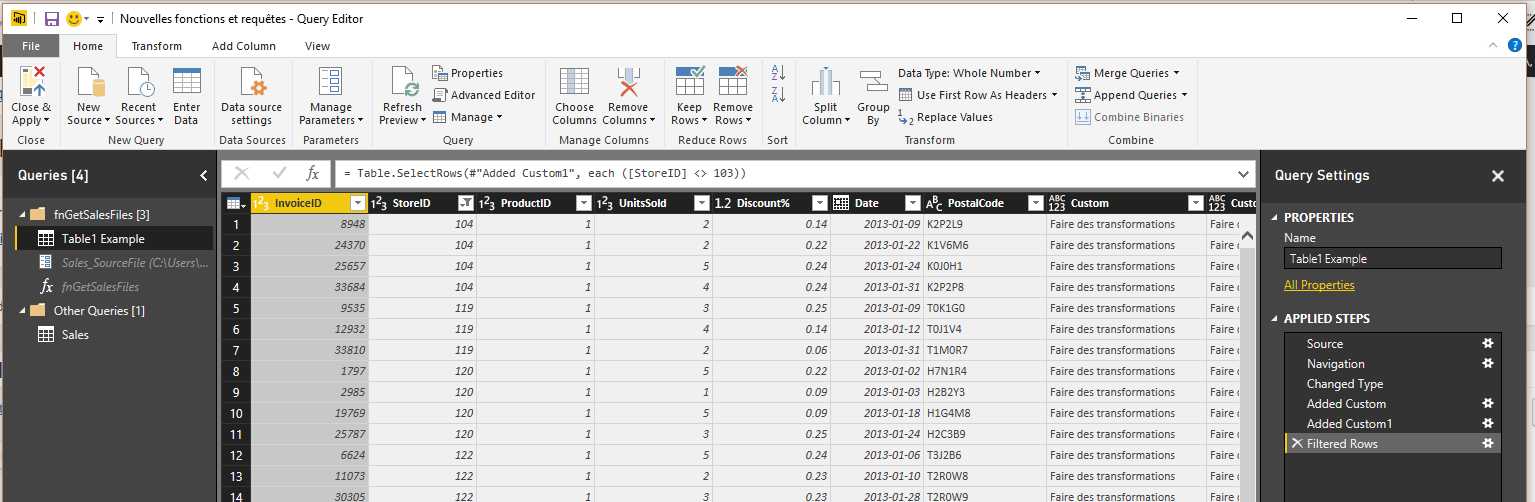Open gear settings for Filtered Rows step

[x=1487, y=444]
